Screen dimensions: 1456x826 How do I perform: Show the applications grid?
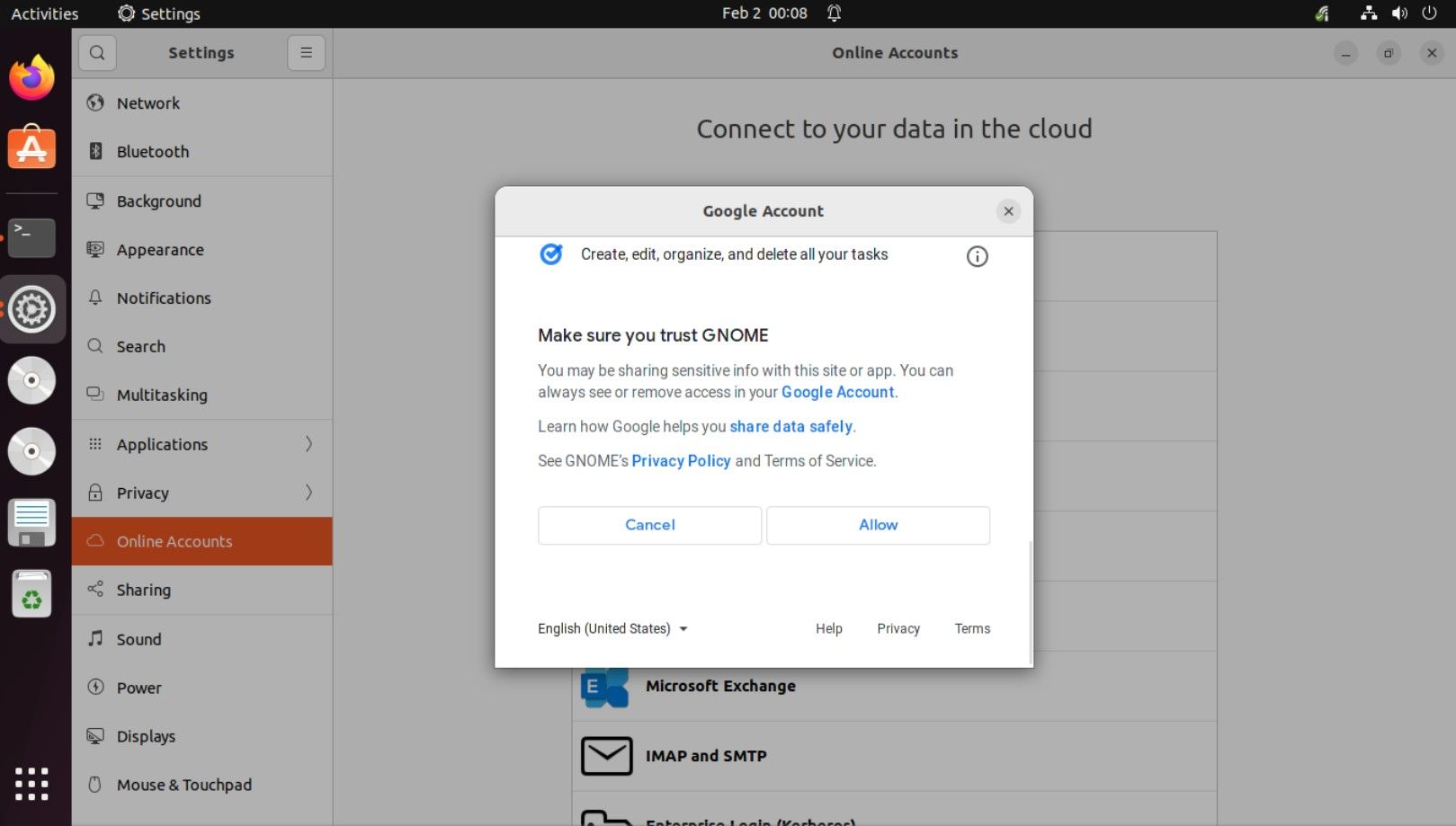pyautogui.click(x=31, y=784)
